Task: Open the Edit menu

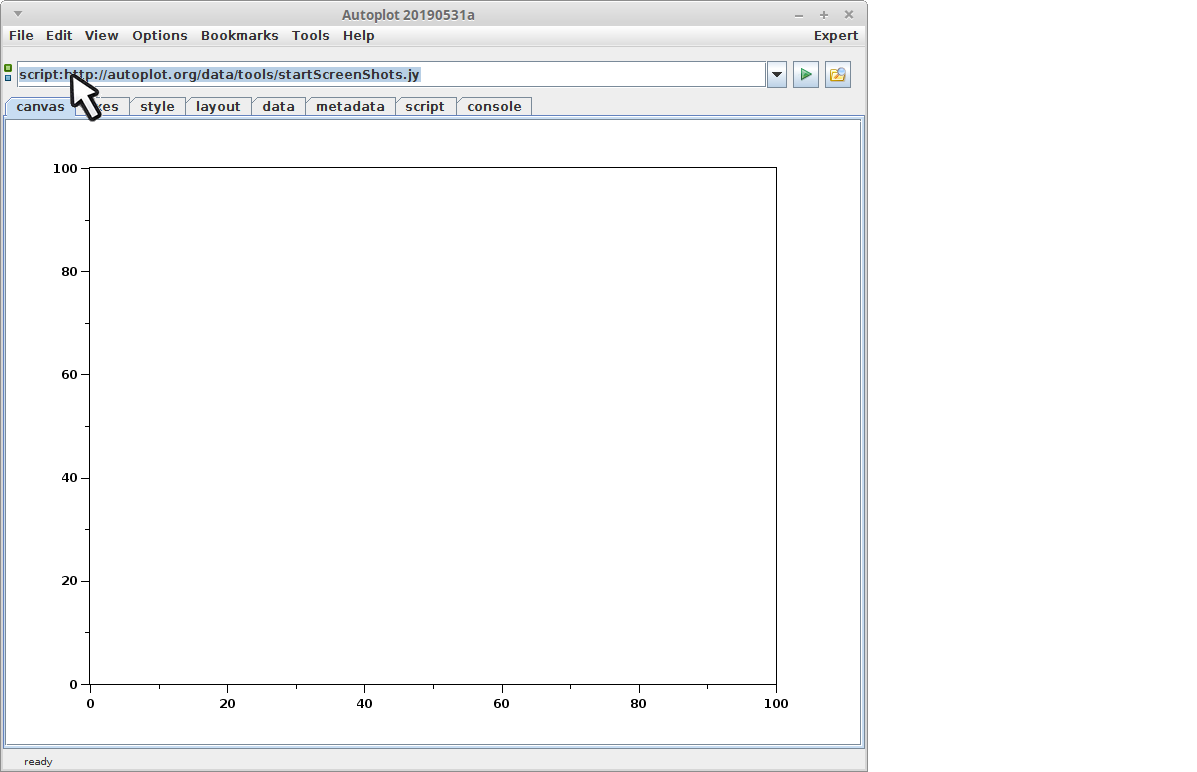Action: pos(59,36)
